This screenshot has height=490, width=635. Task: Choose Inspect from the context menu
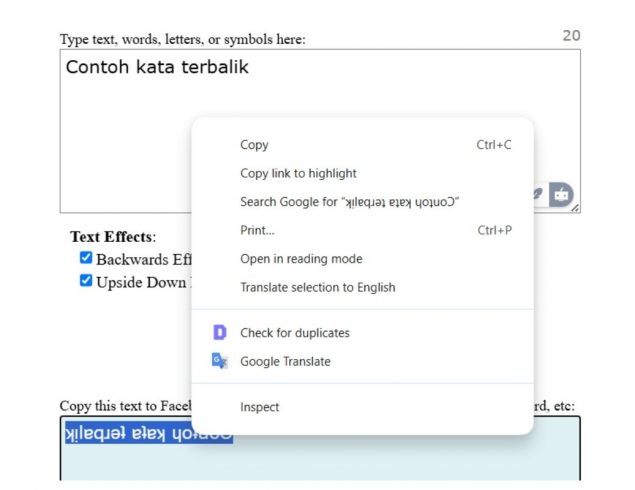[259, 407]
